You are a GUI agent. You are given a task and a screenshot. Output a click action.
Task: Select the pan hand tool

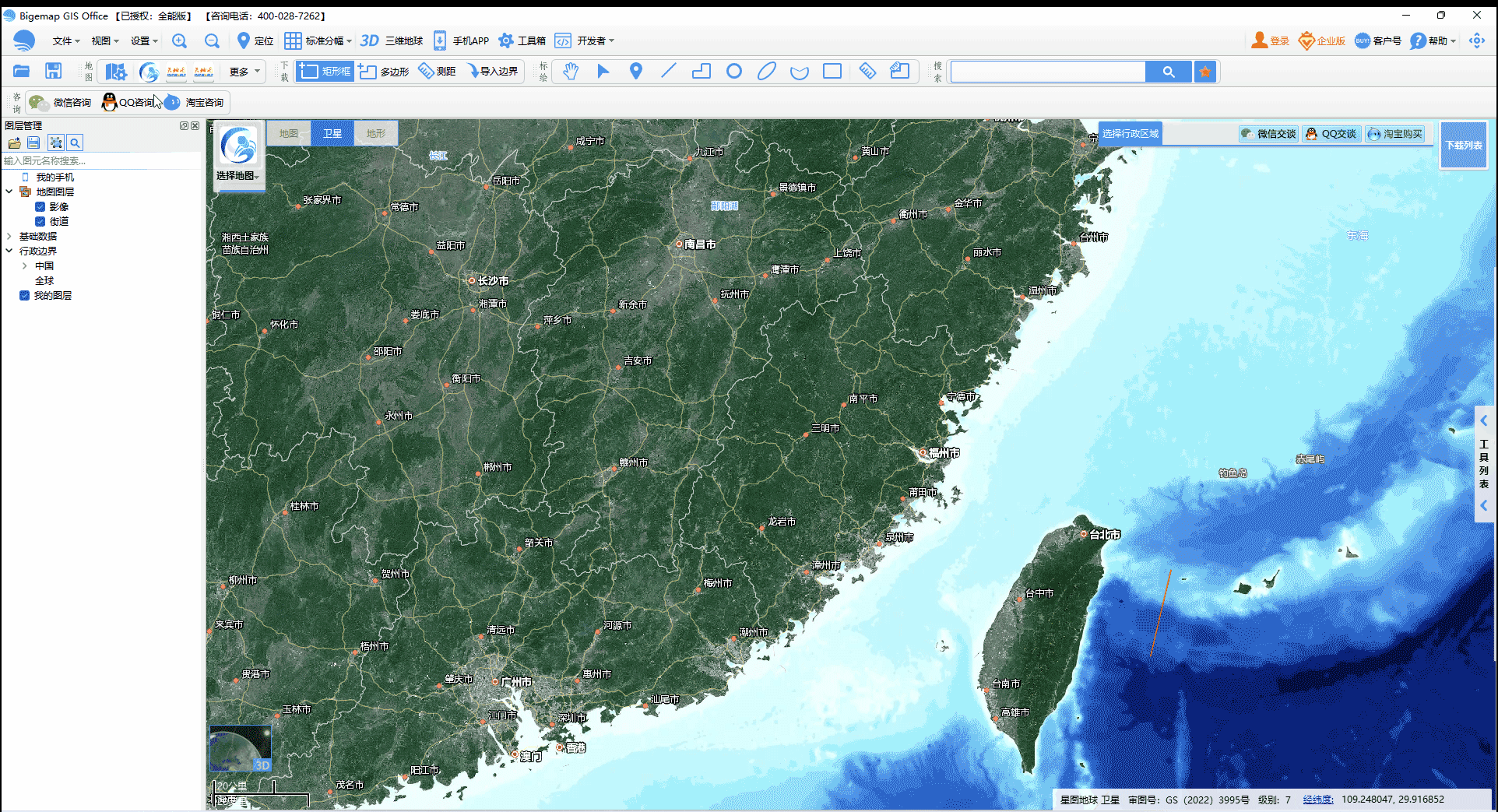[571, 72]
